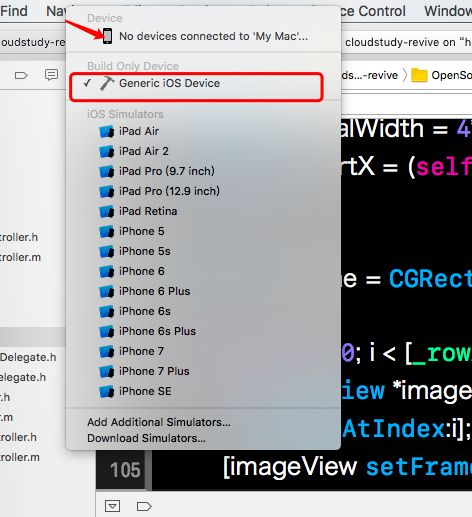Click the 'No devices connected' phone entry
Viewport: 472px width, 517px height.
click(x=203, y=36)
